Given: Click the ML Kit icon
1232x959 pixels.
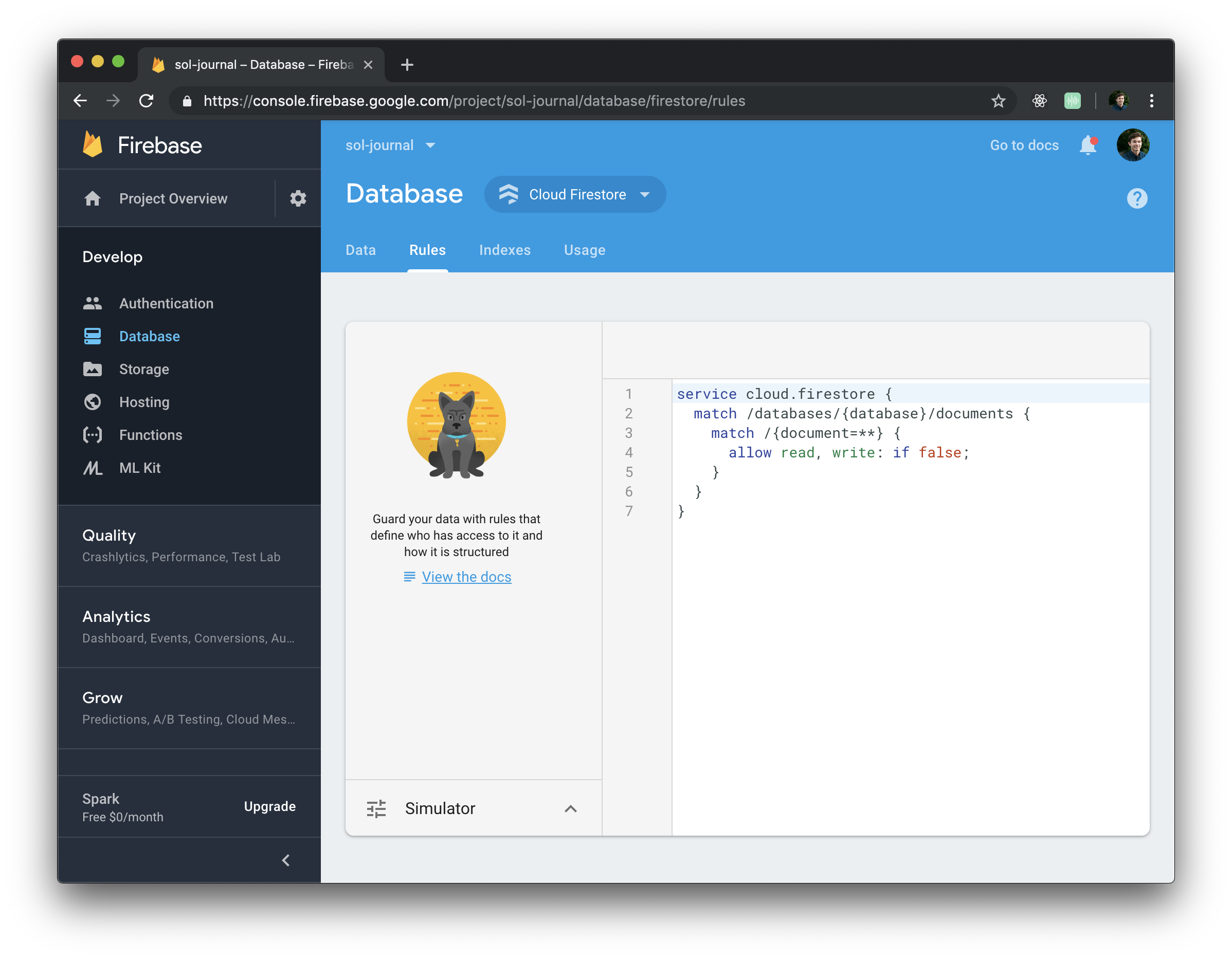Looking at the screenshot, I should [x=93, y=468].
